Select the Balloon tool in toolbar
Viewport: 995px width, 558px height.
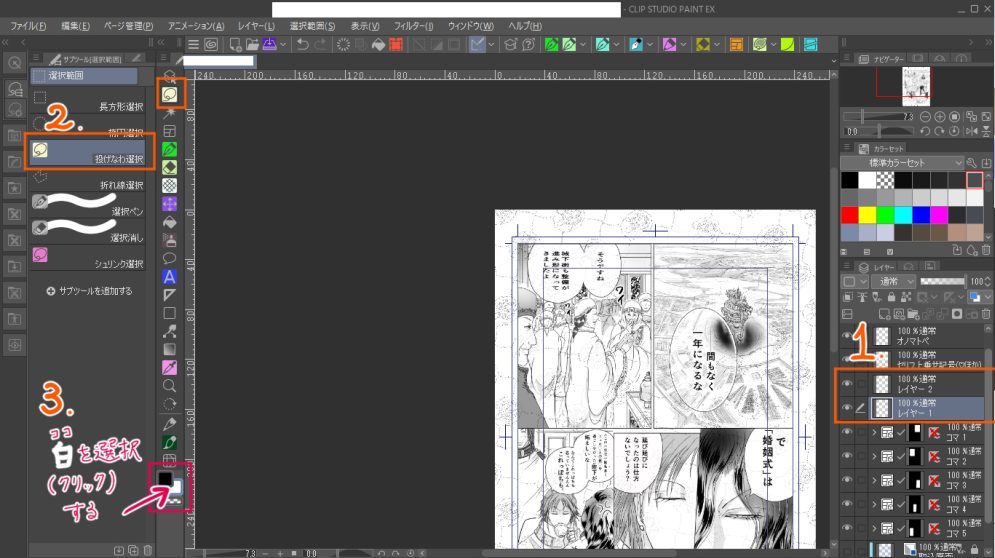coord(170,258)
